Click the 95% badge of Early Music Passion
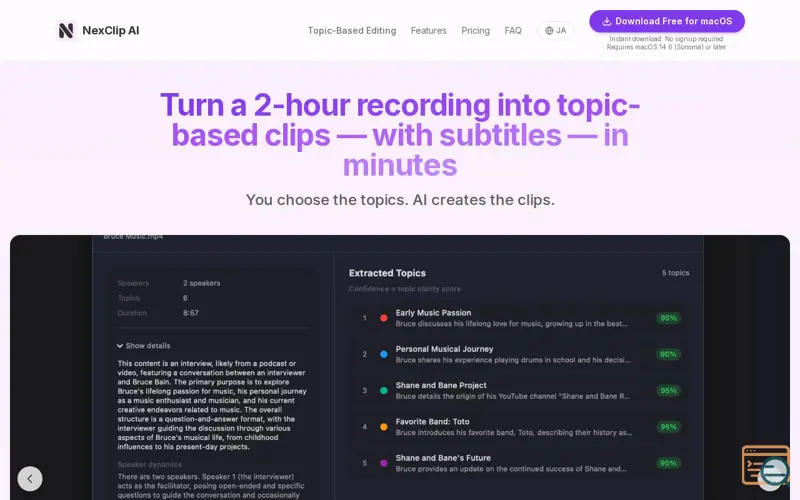The width and height of the screenshot is (800, 500). click(x=668, y=318)
